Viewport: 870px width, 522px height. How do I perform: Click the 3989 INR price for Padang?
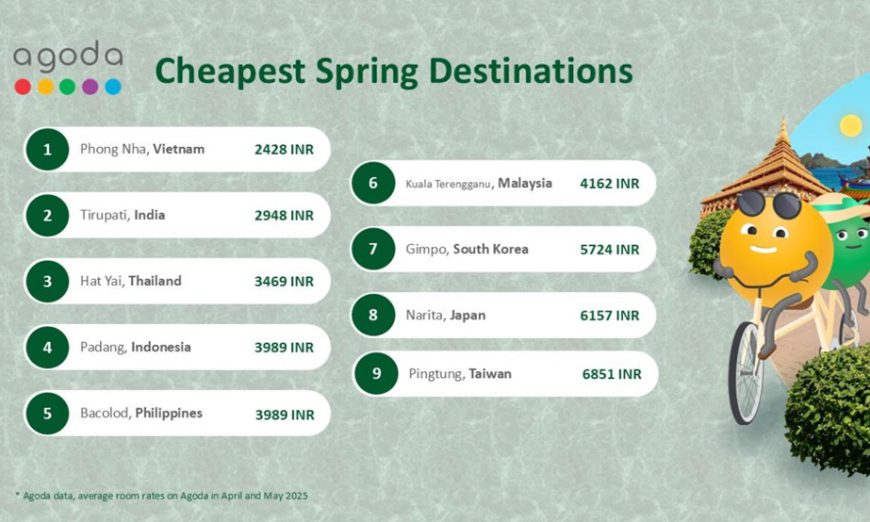pos(284,347)
